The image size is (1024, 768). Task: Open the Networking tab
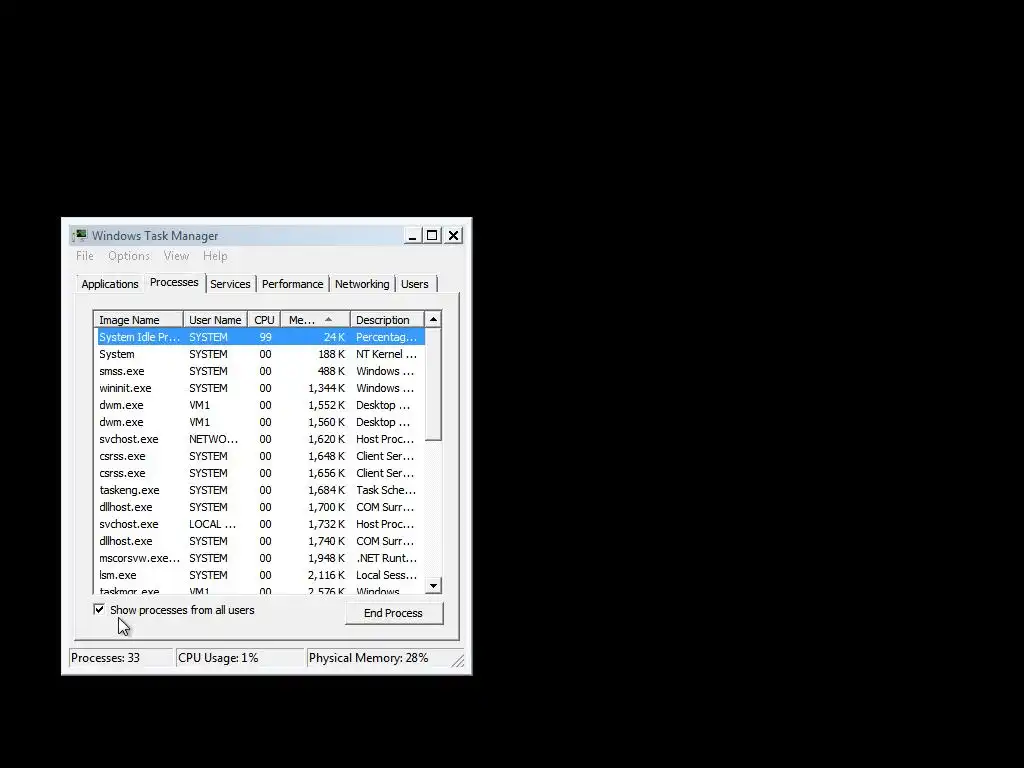coord(362,284)
